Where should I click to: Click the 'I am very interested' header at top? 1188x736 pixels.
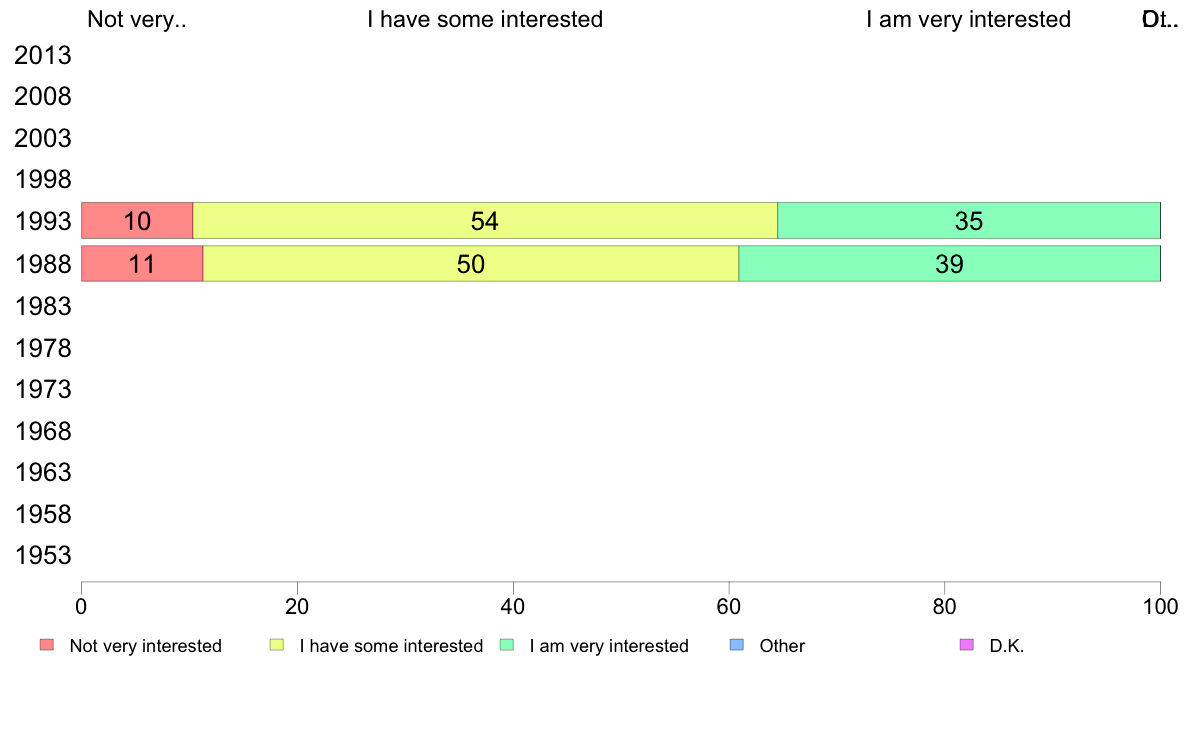coord(968,19)
